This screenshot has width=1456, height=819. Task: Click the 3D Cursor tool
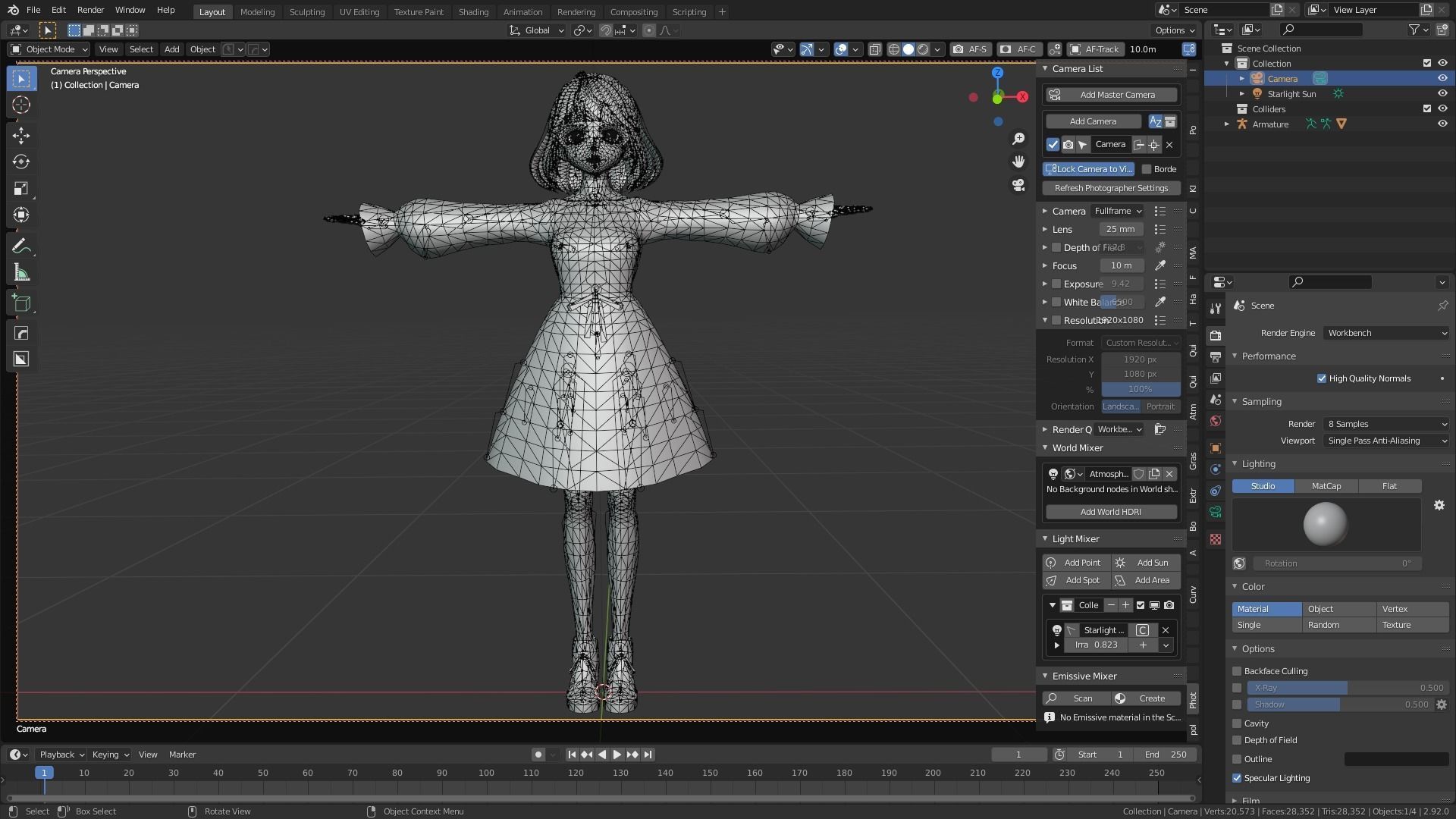(21, 105)
